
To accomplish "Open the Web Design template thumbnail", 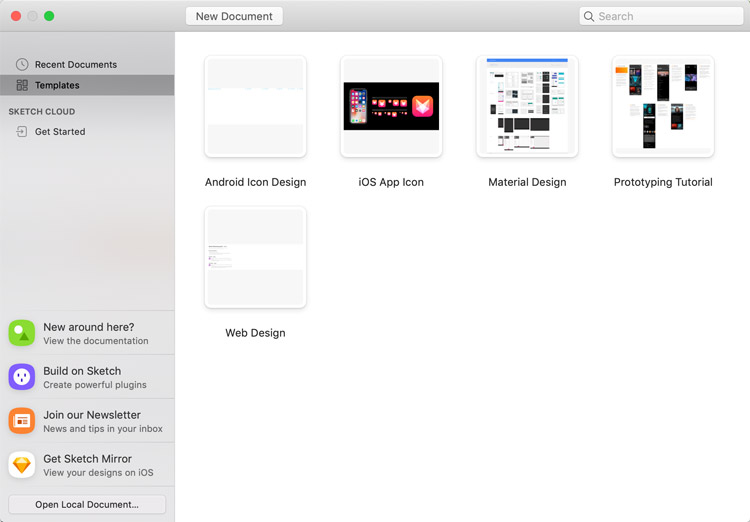I will click(255, 257).
